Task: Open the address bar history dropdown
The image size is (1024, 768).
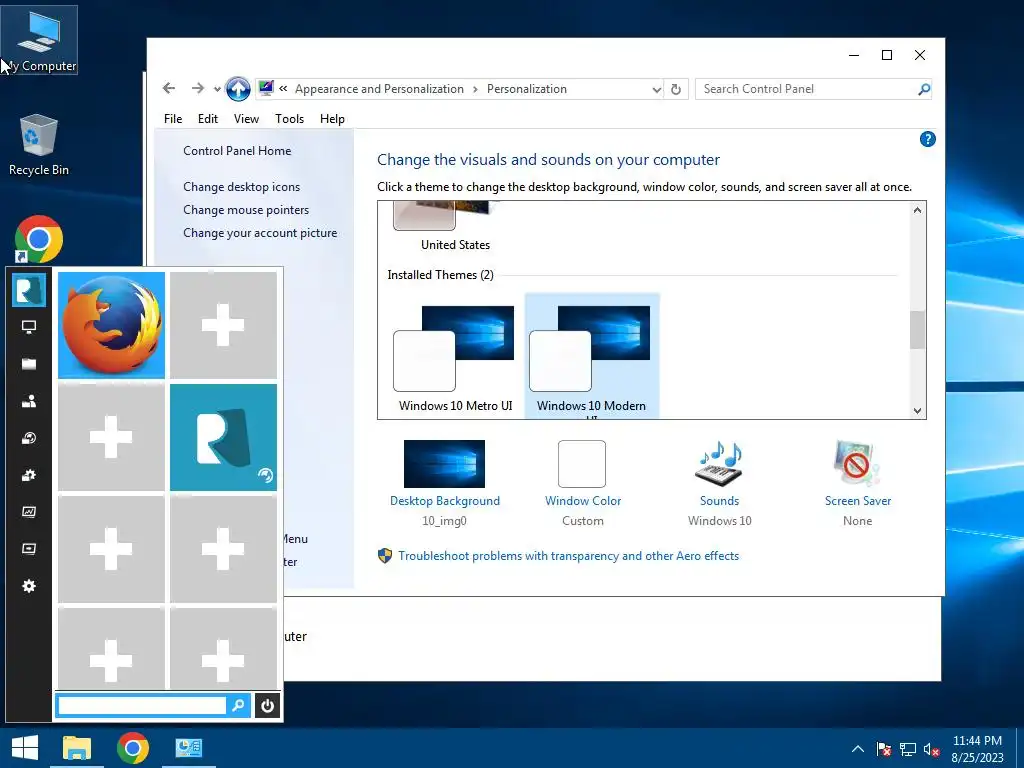Action: [x=656, y=89]
